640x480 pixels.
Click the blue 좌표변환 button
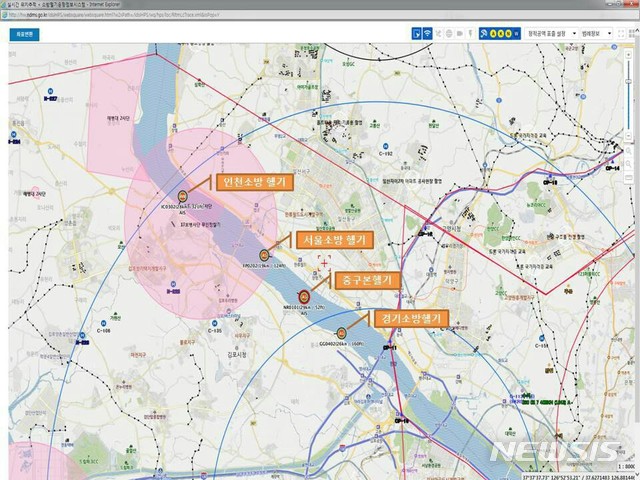pyautogui.click(x=23, y=33)
